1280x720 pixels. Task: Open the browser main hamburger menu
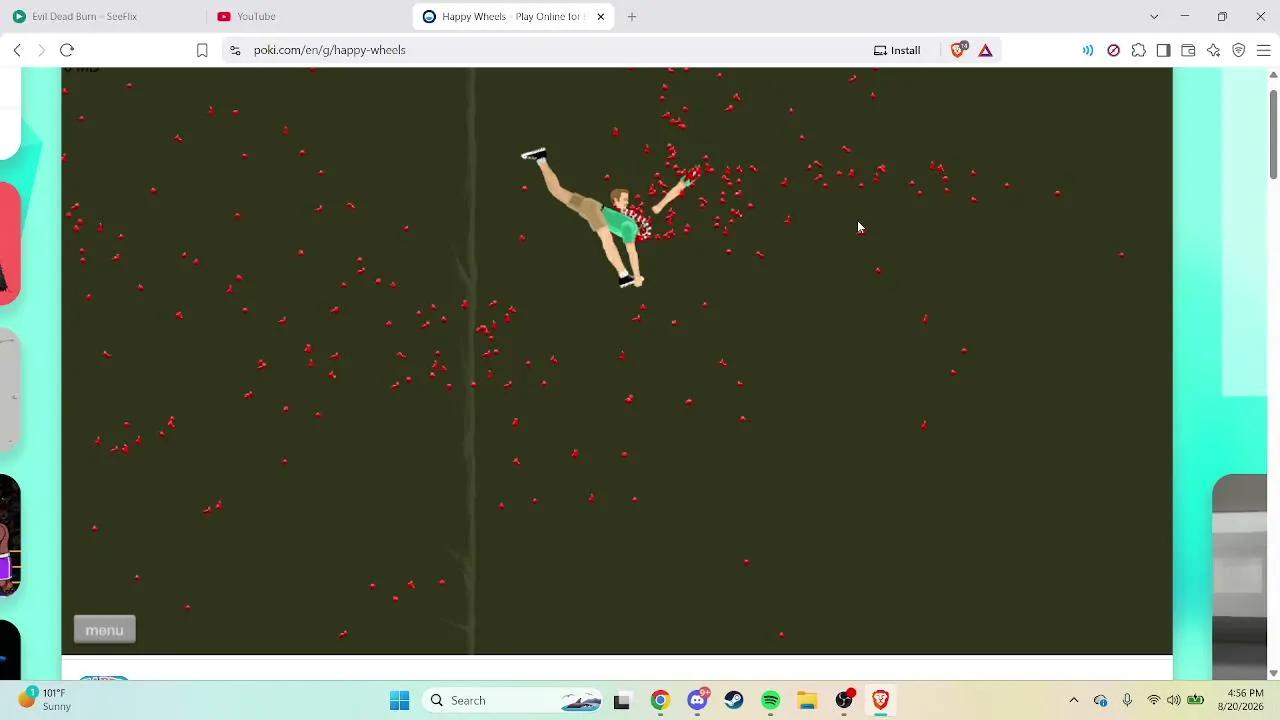point(1263,50)
